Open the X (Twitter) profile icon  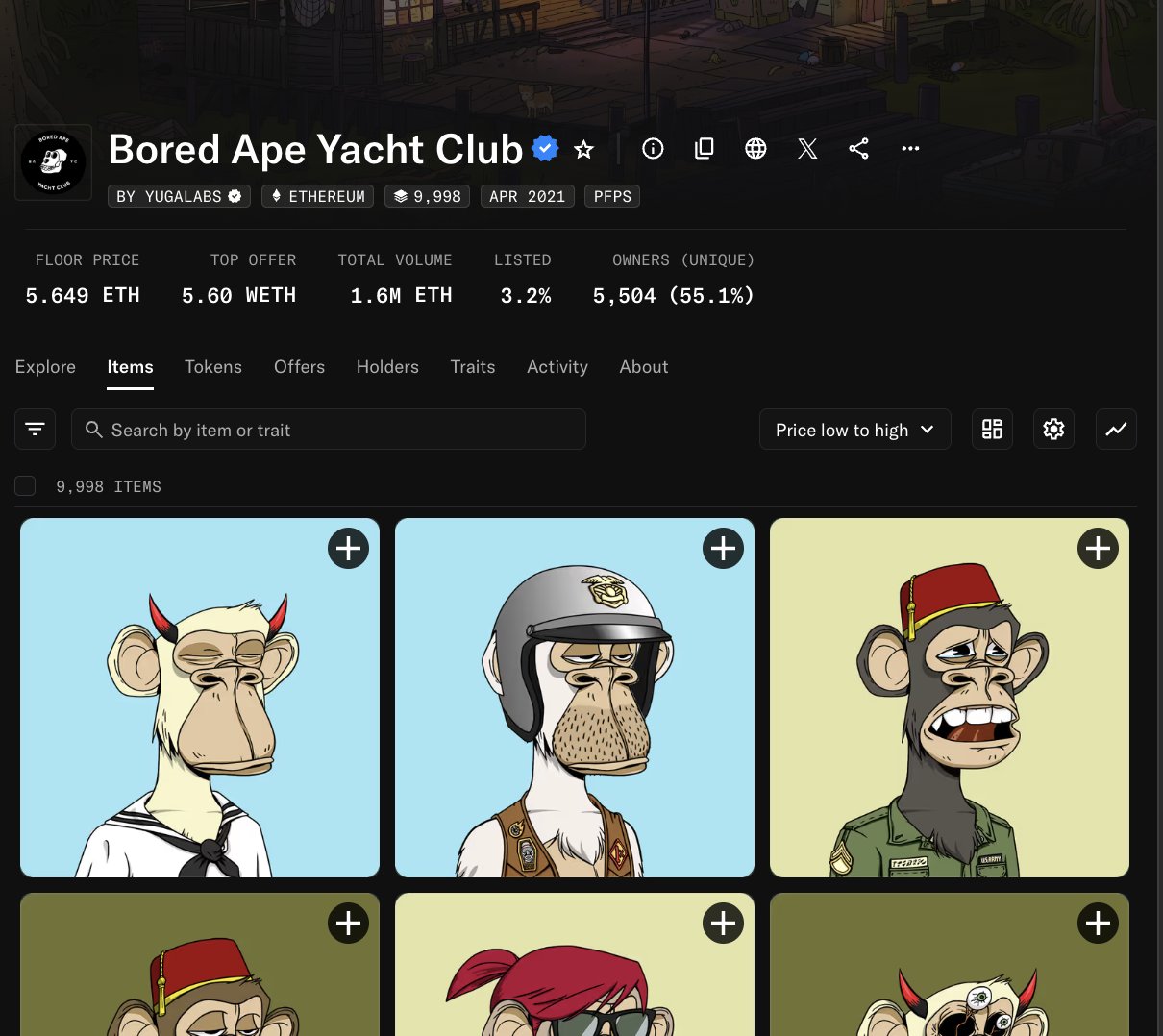tap(807, 148)
